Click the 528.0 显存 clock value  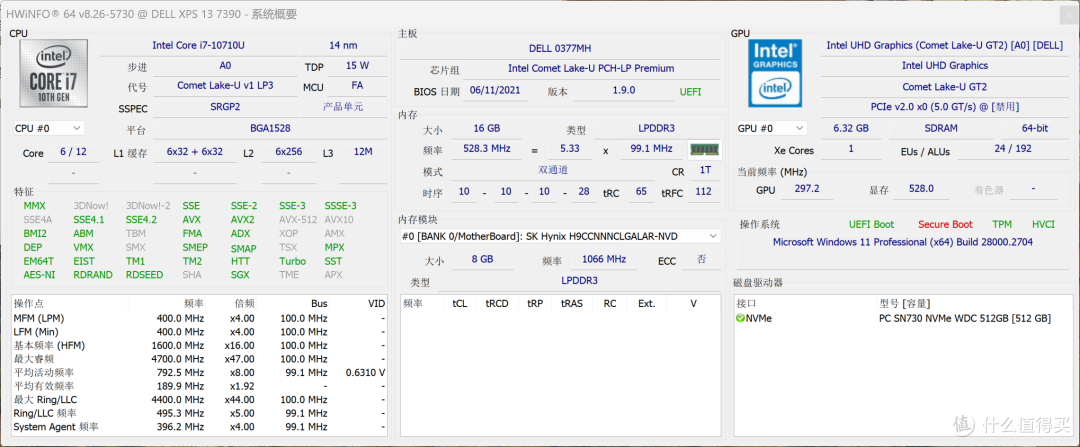click(921, 189)
